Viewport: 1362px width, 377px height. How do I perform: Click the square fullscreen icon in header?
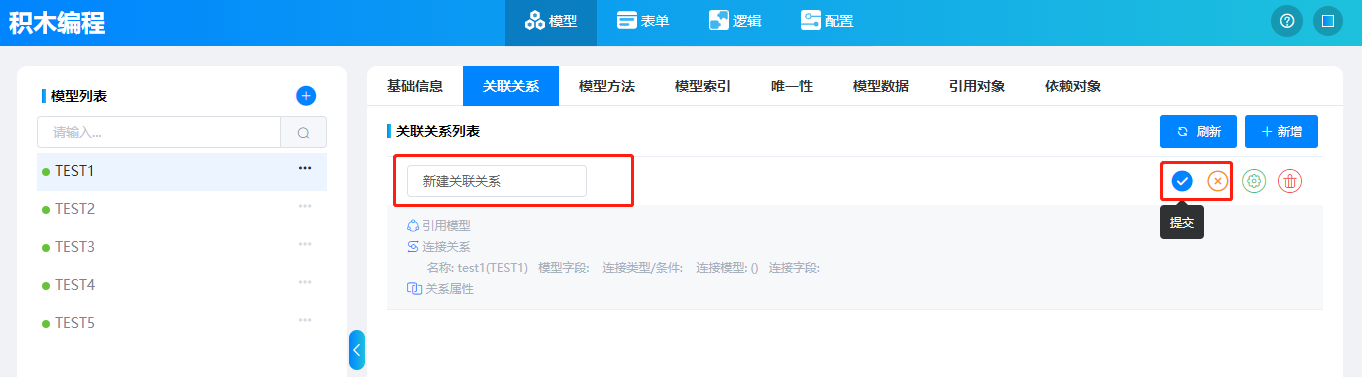[x=1327, y=21]
